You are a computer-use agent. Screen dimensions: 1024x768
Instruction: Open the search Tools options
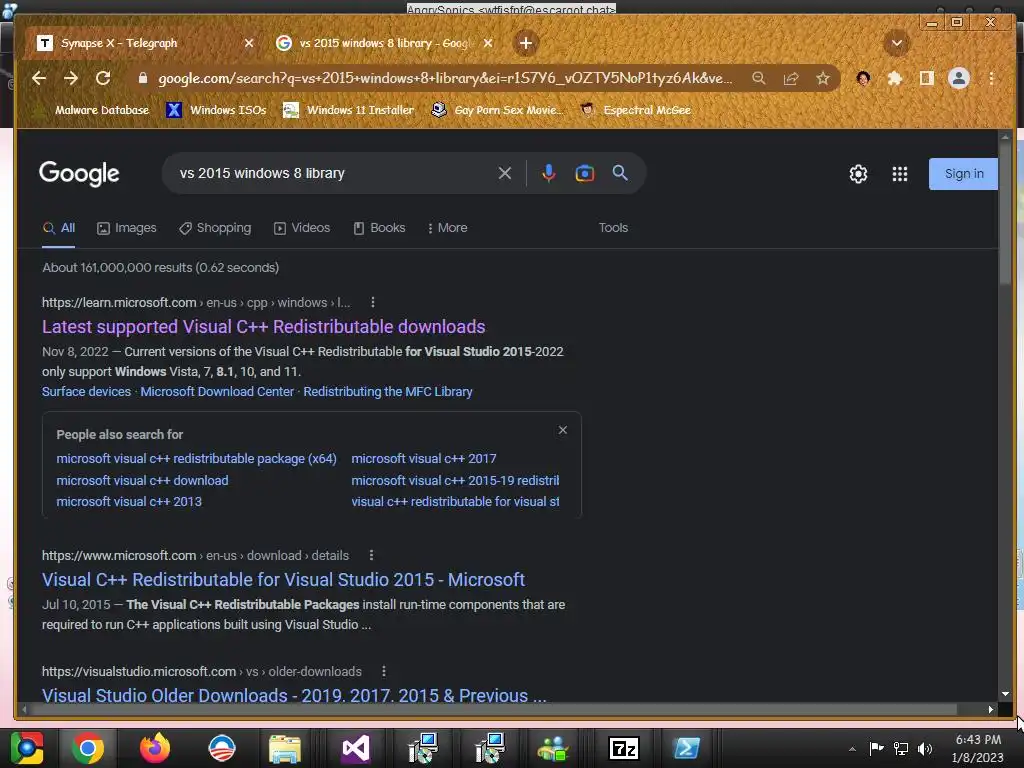coord(613,228)
